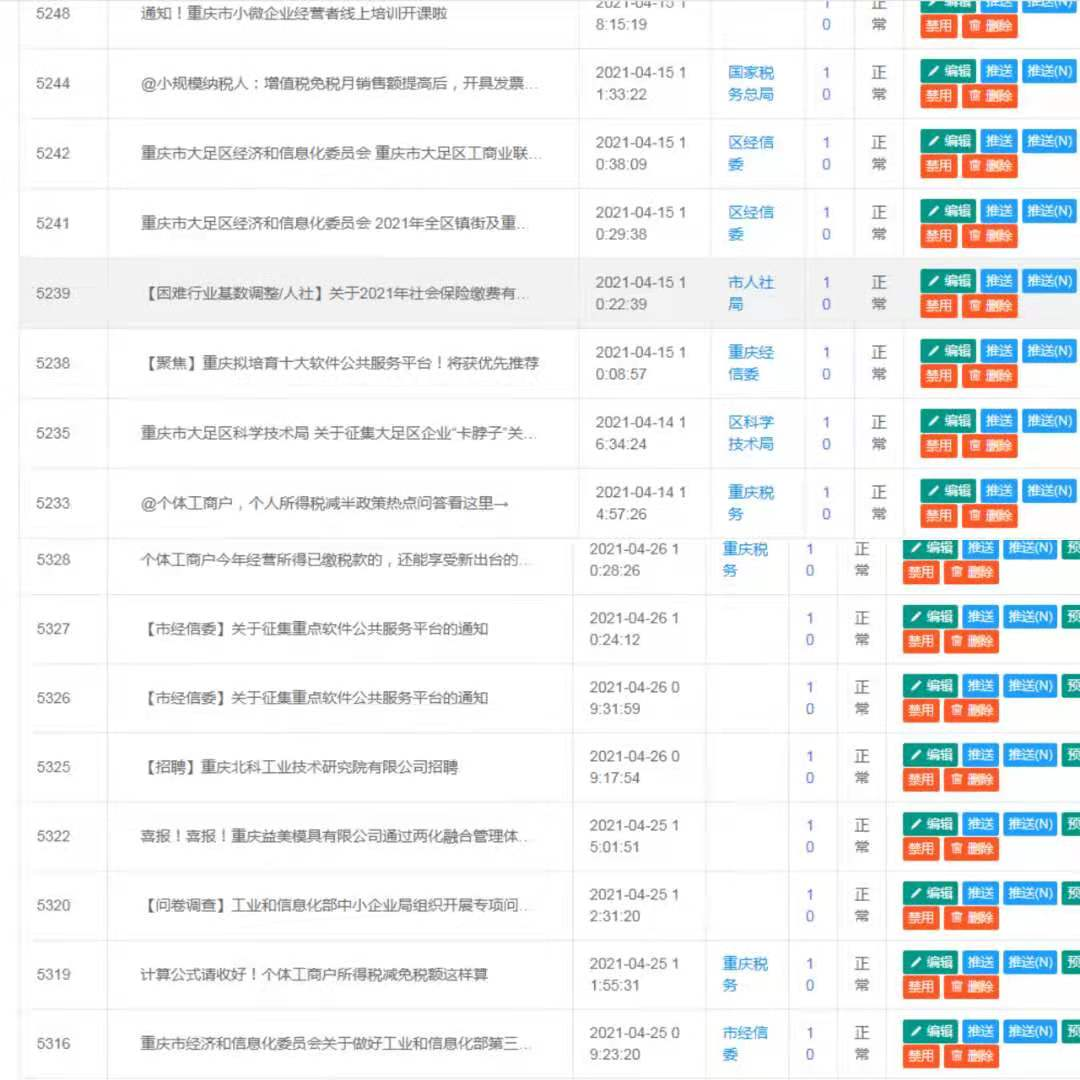The image size is (1080, 1080).
Task: Select timestamp 2021-04-25 12:31:20
Action: [634, 905]
